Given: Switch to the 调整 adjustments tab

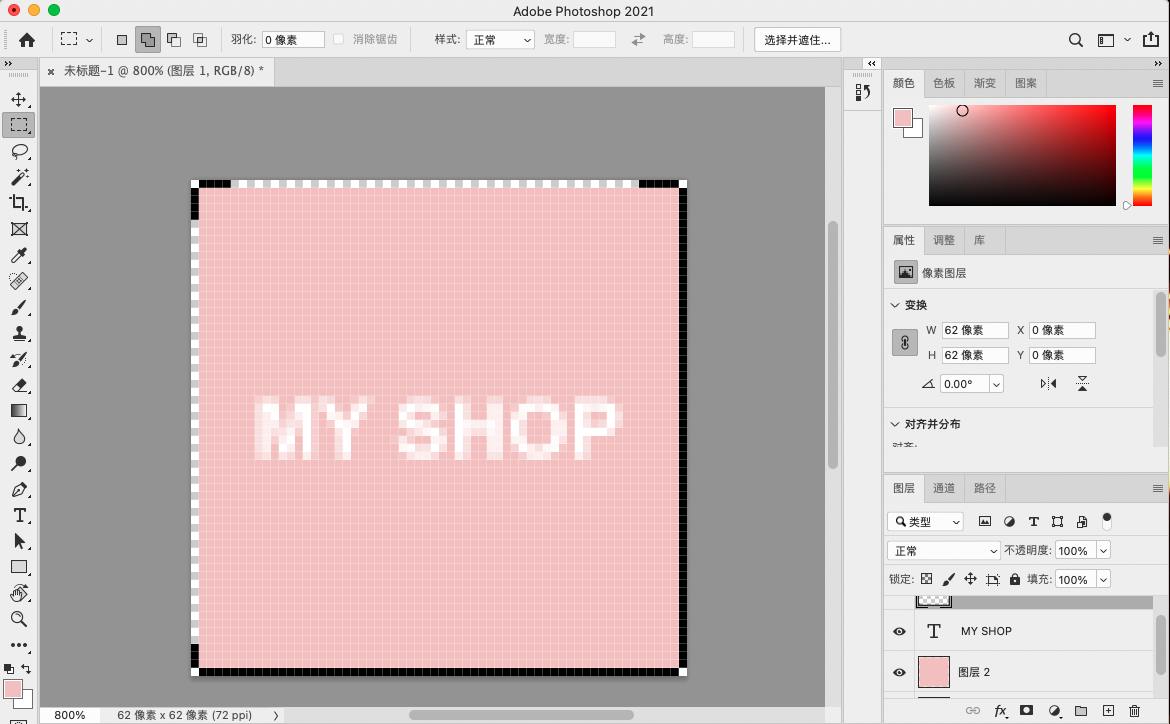Looking at the screenshot, I should coord(944,240).
